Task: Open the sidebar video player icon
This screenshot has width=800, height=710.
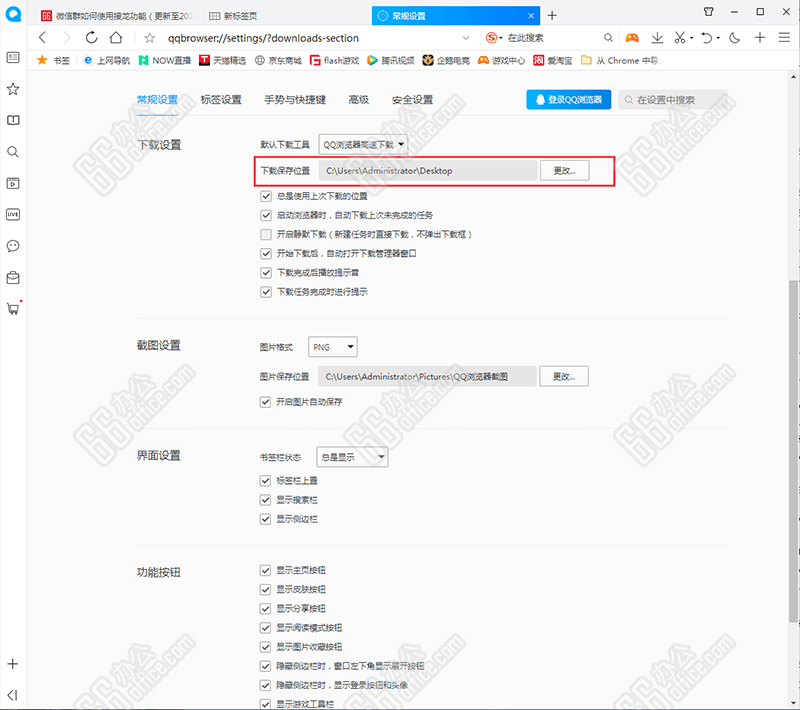Action: [x=13, y=183]
